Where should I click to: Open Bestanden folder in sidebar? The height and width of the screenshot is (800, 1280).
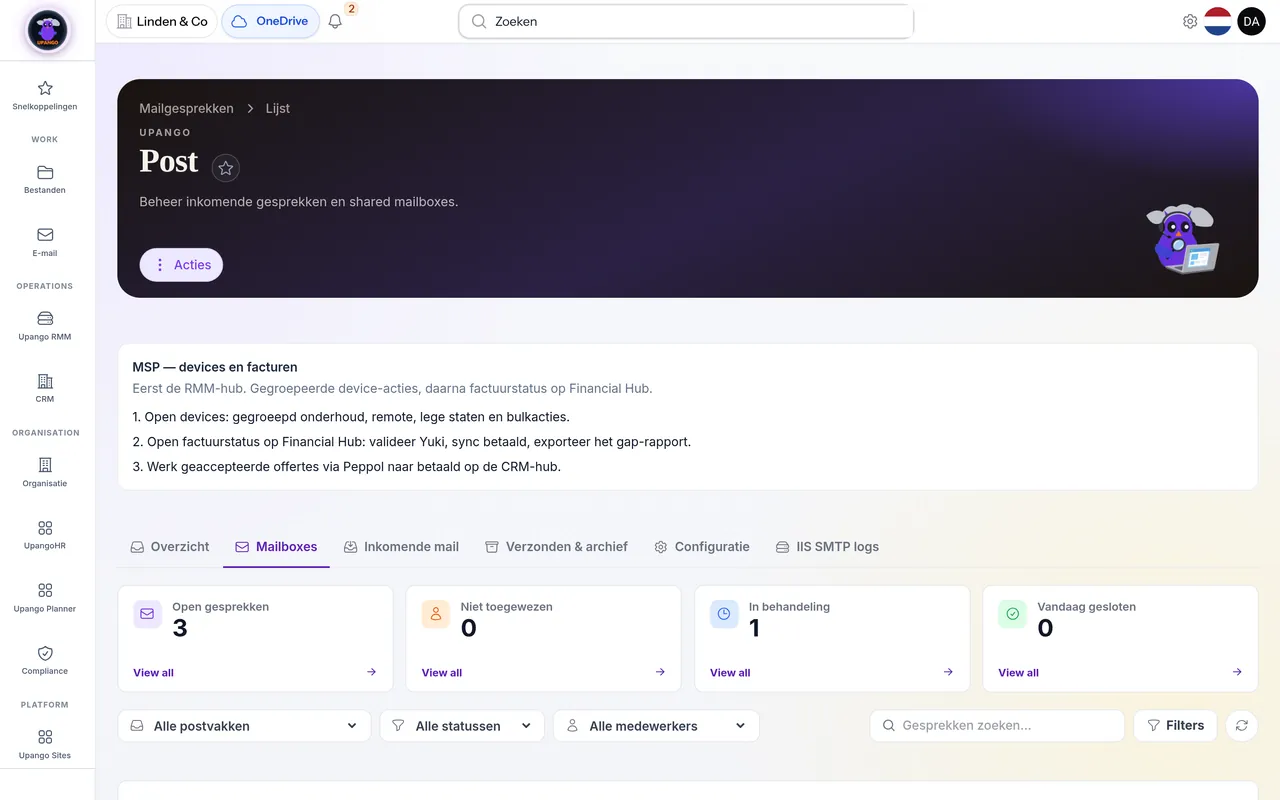pos(45,179)
